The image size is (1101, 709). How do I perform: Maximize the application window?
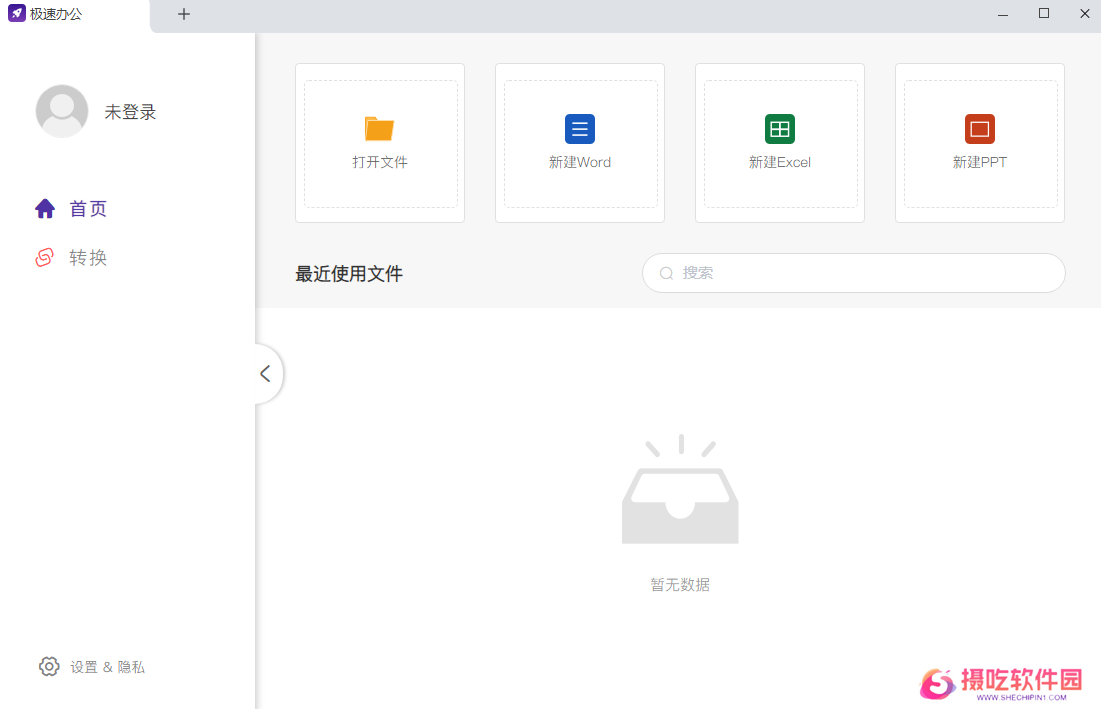(1044, 14)
